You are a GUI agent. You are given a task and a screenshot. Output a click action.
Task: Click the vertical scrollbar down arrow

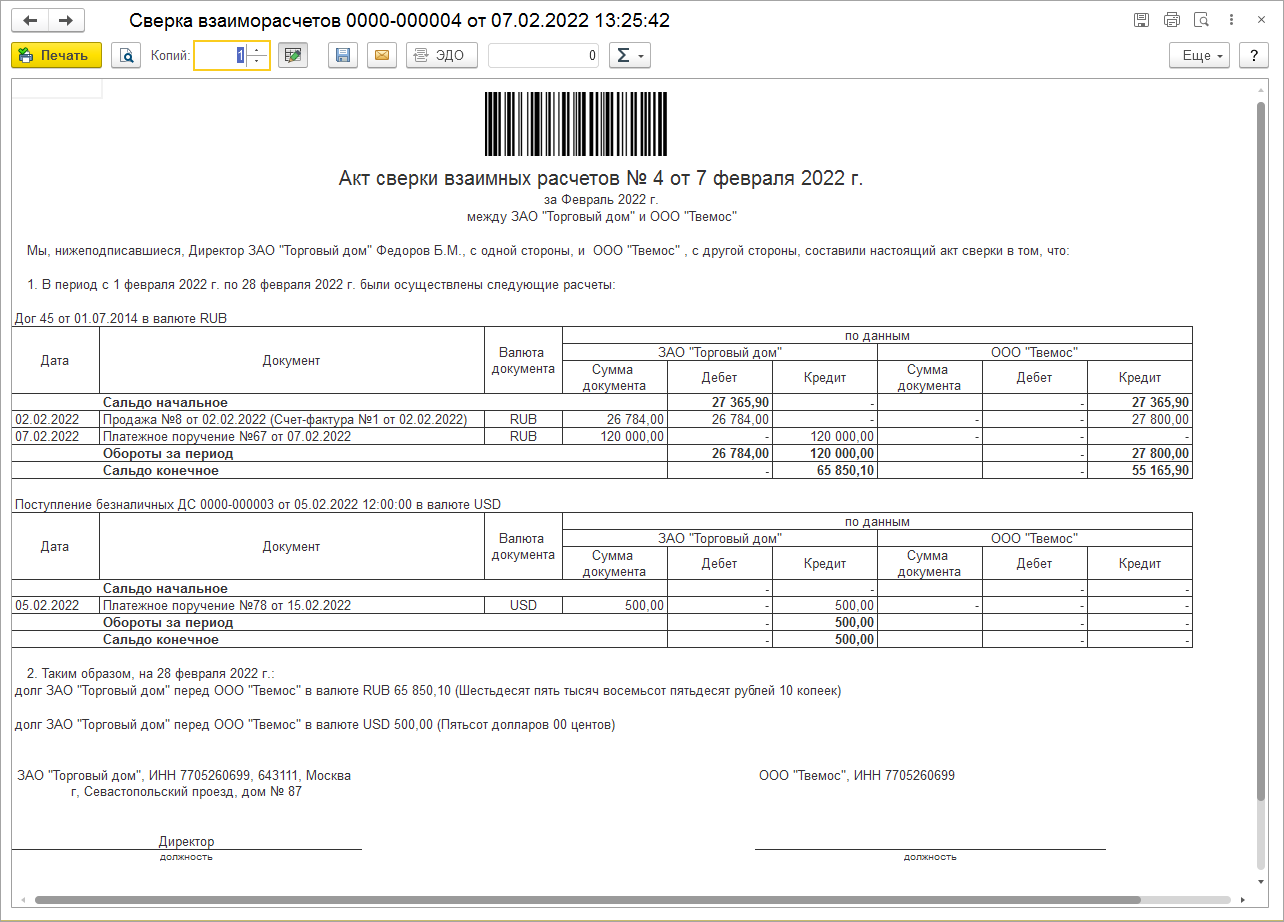(1261, 882)
